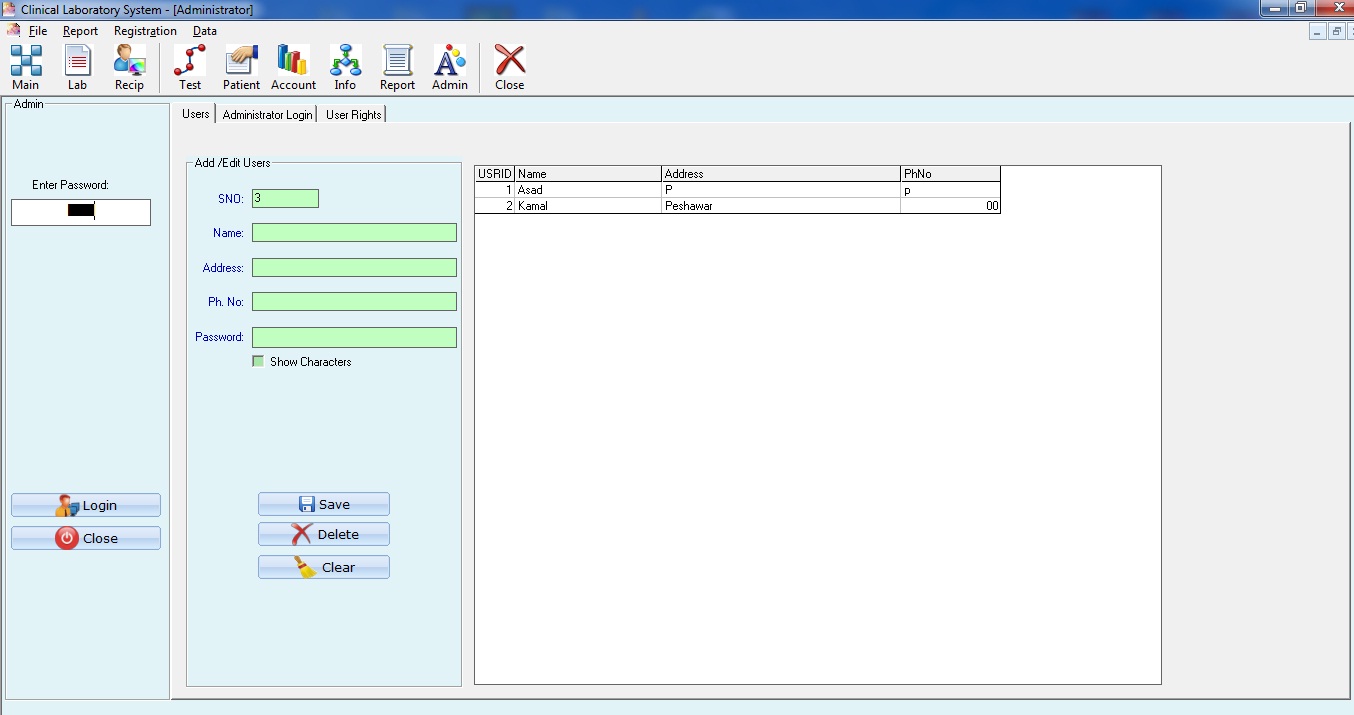Viewport: 1354px width, 715px height.
Task: Minimize the inner Administrator child window
Action: pyautogui.click(x=1318, y=32)
